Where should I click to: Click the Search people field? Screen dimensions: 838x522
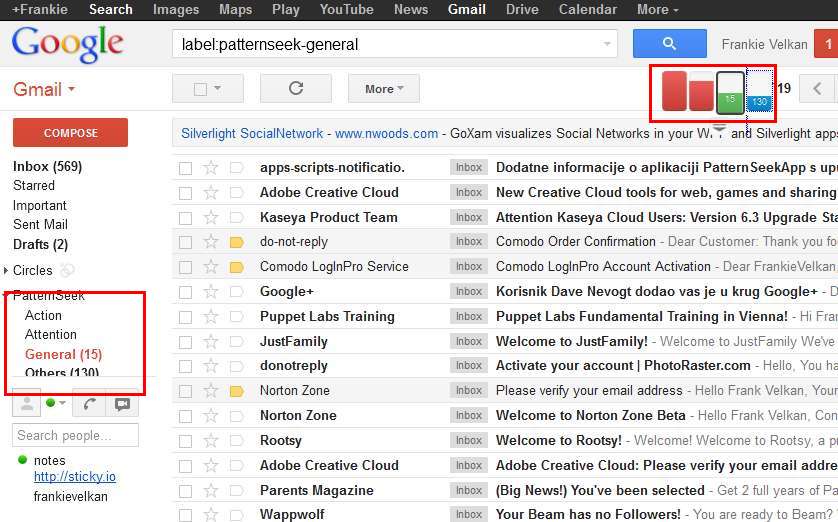75,435
